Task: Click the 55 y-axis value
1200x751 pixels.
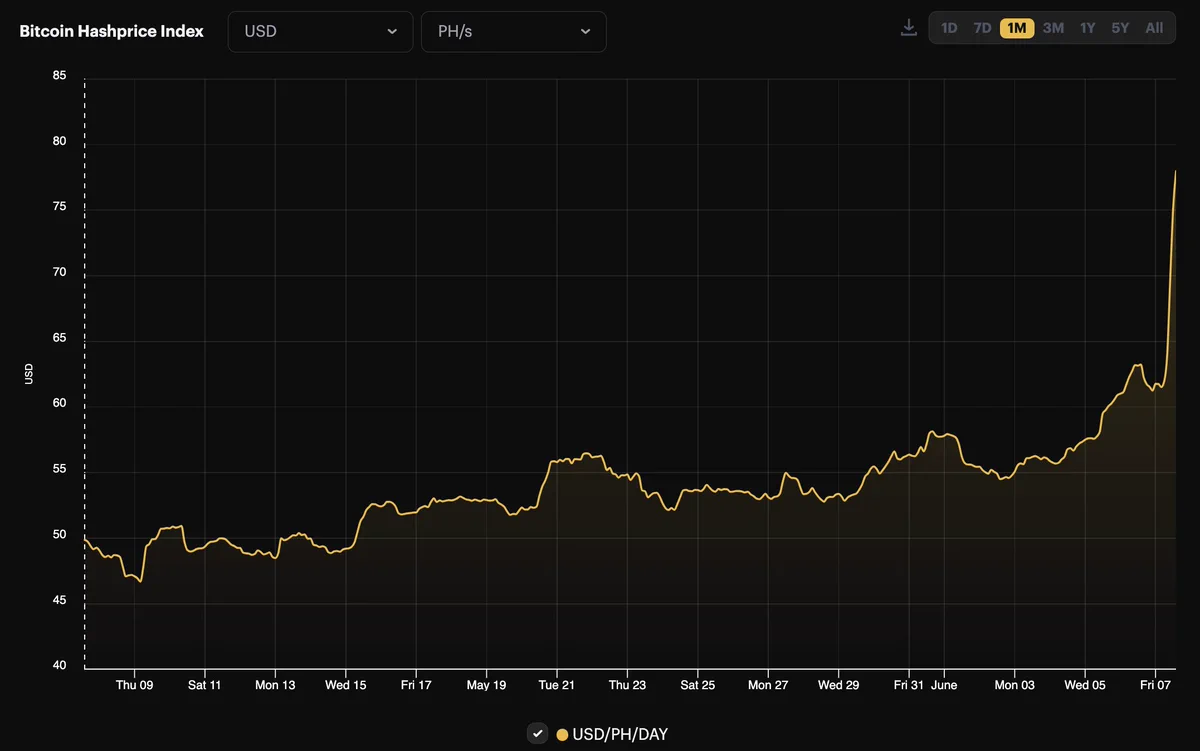Action: 60,469
